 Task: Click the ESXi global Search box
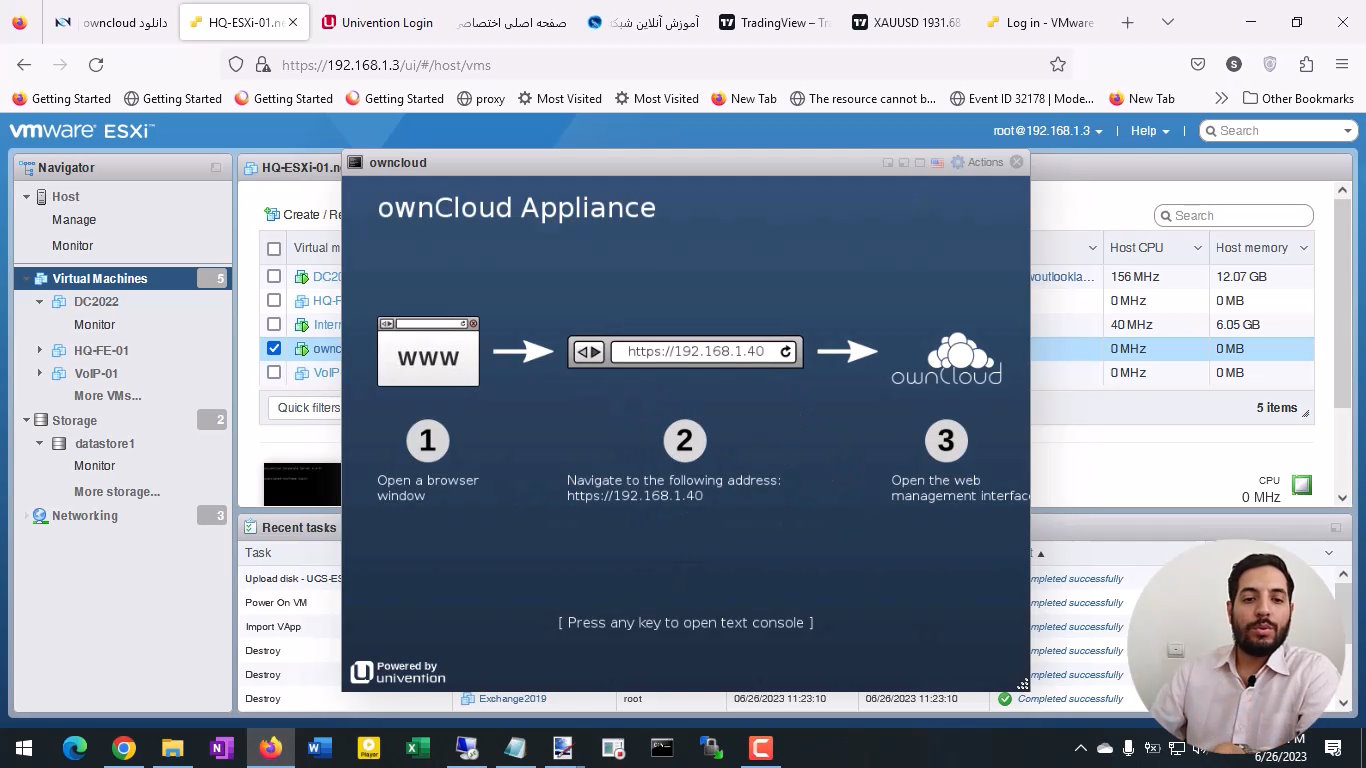(x=1278, y=131)
